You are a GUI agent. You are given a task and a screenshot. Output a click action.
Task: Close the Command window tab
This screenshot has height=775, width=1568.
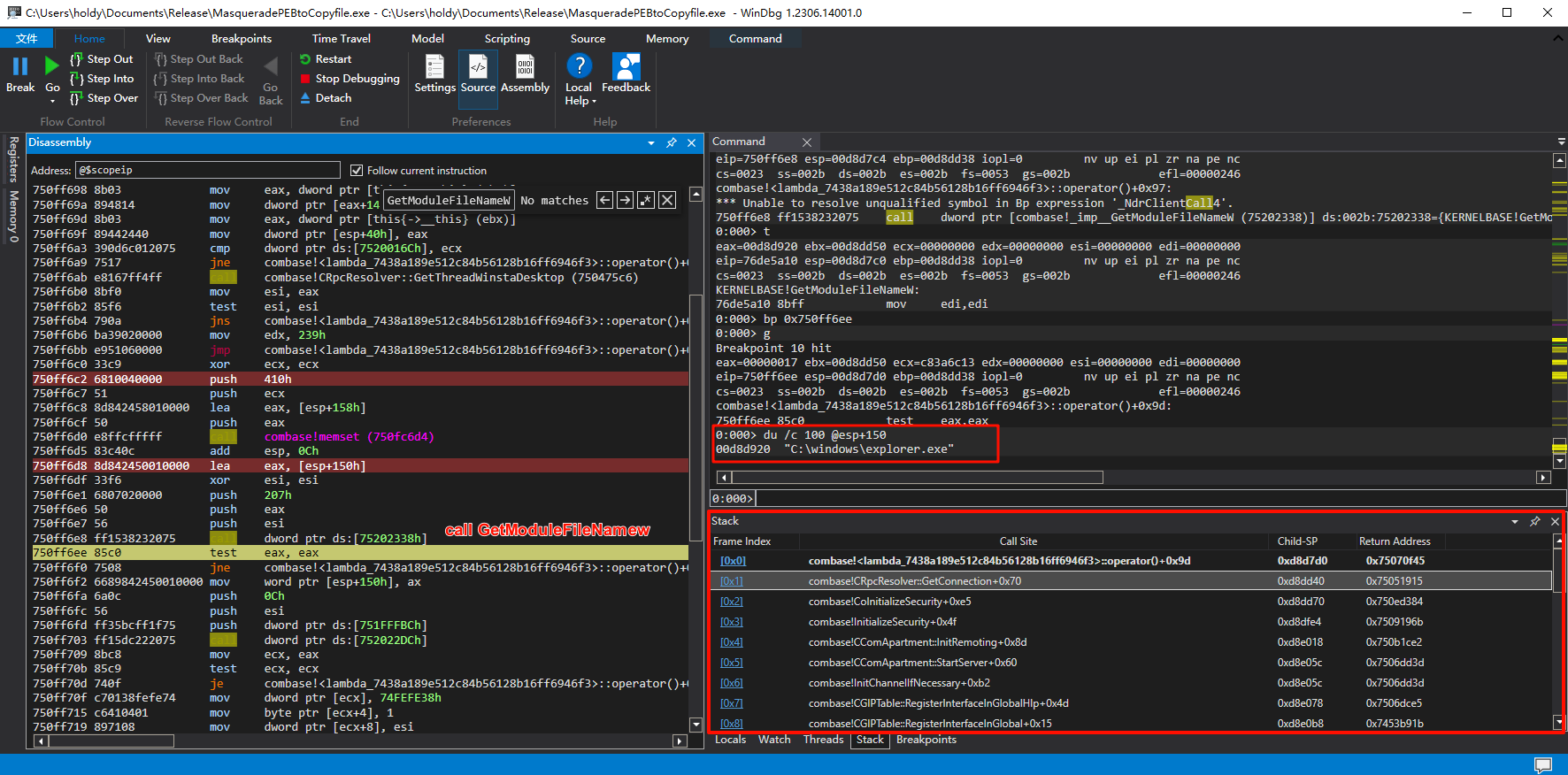(x=807, y=142)
